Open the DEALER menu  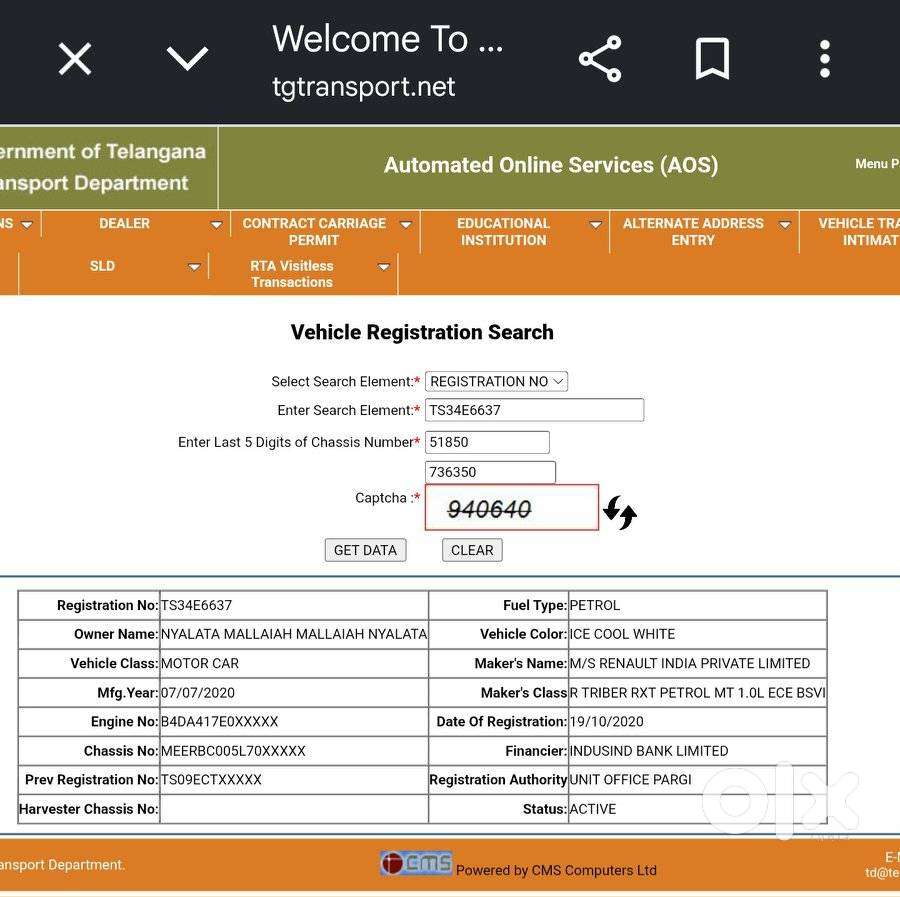125,223
